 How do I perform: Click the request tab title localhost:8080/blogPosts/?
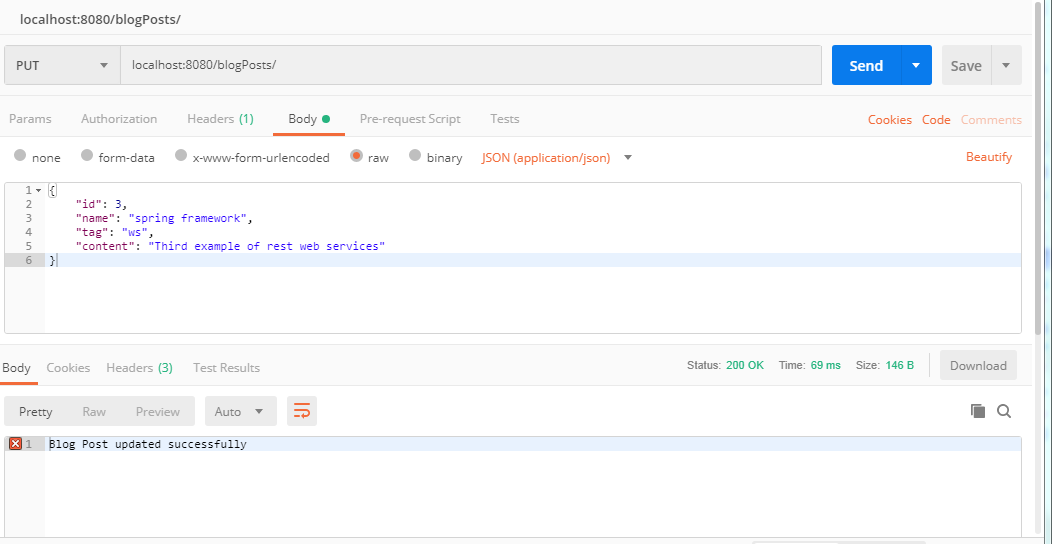[100, 19]
